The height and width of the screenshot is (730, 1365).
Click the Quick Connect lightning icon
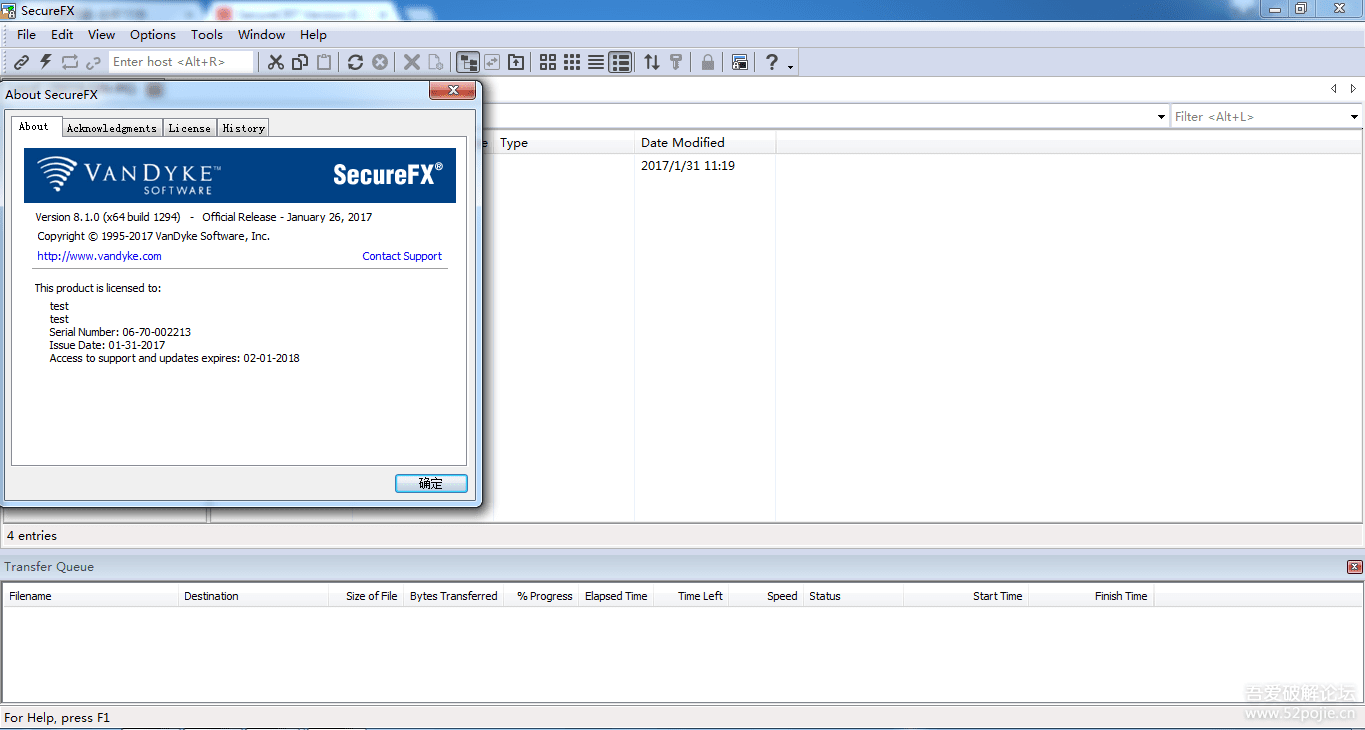tap(45, 62)
